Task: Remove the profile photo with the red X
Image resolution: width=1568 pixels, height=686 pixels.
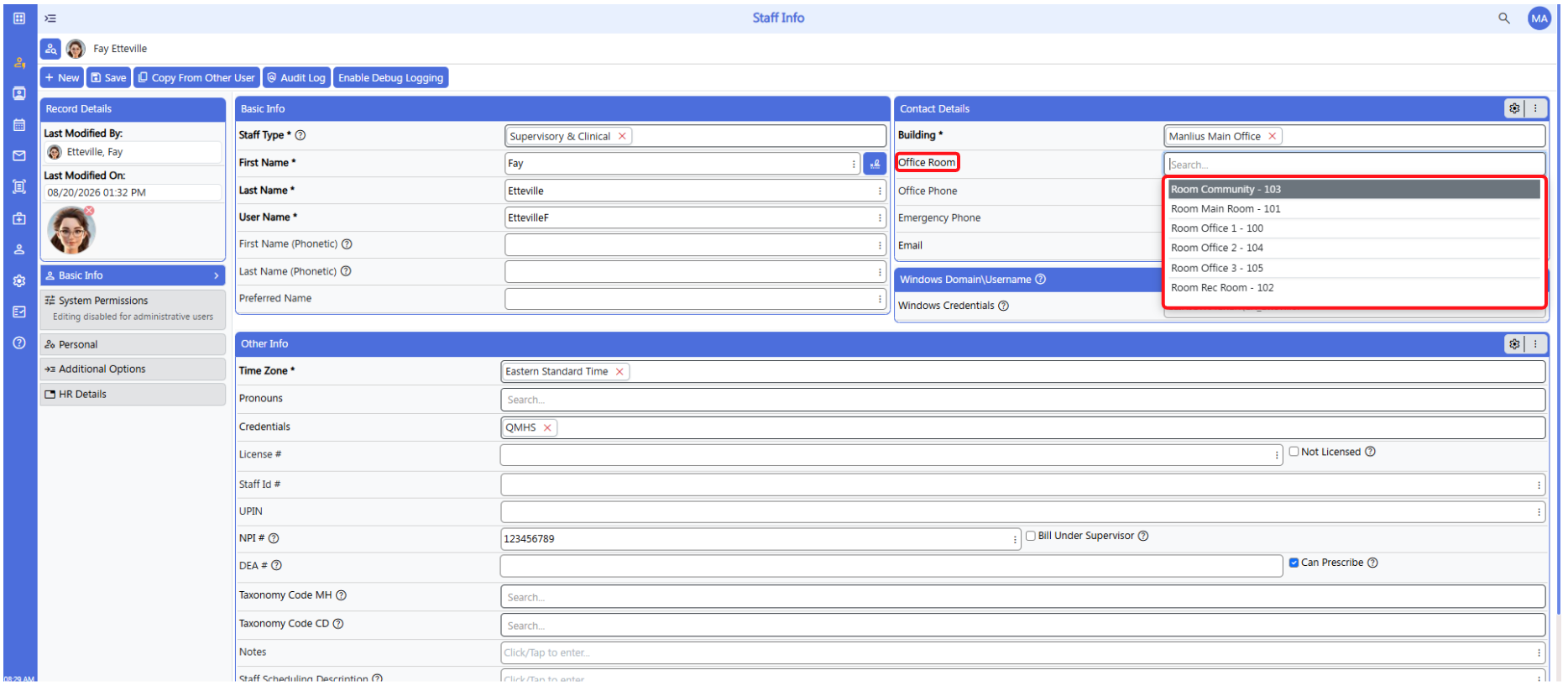Action: click(x=89, y=211)
